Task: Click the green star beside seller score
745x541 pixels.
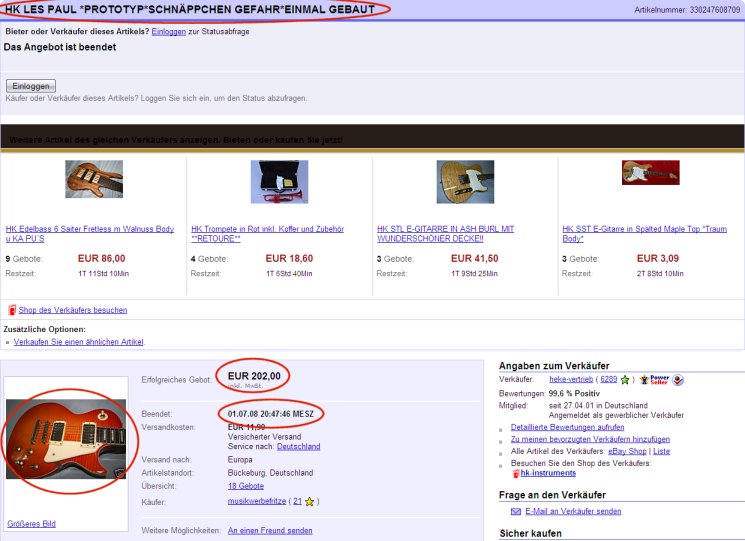Action: [625, 380]
